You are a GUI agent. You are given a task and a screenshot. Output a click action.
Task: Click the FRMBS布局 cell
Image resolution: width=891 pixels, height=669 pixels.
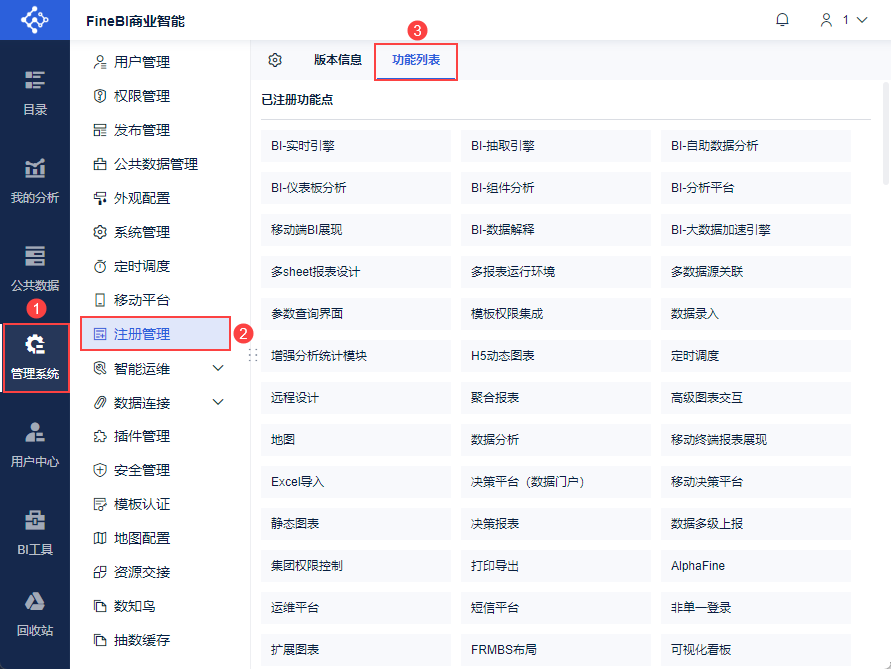tap(556, 650)
